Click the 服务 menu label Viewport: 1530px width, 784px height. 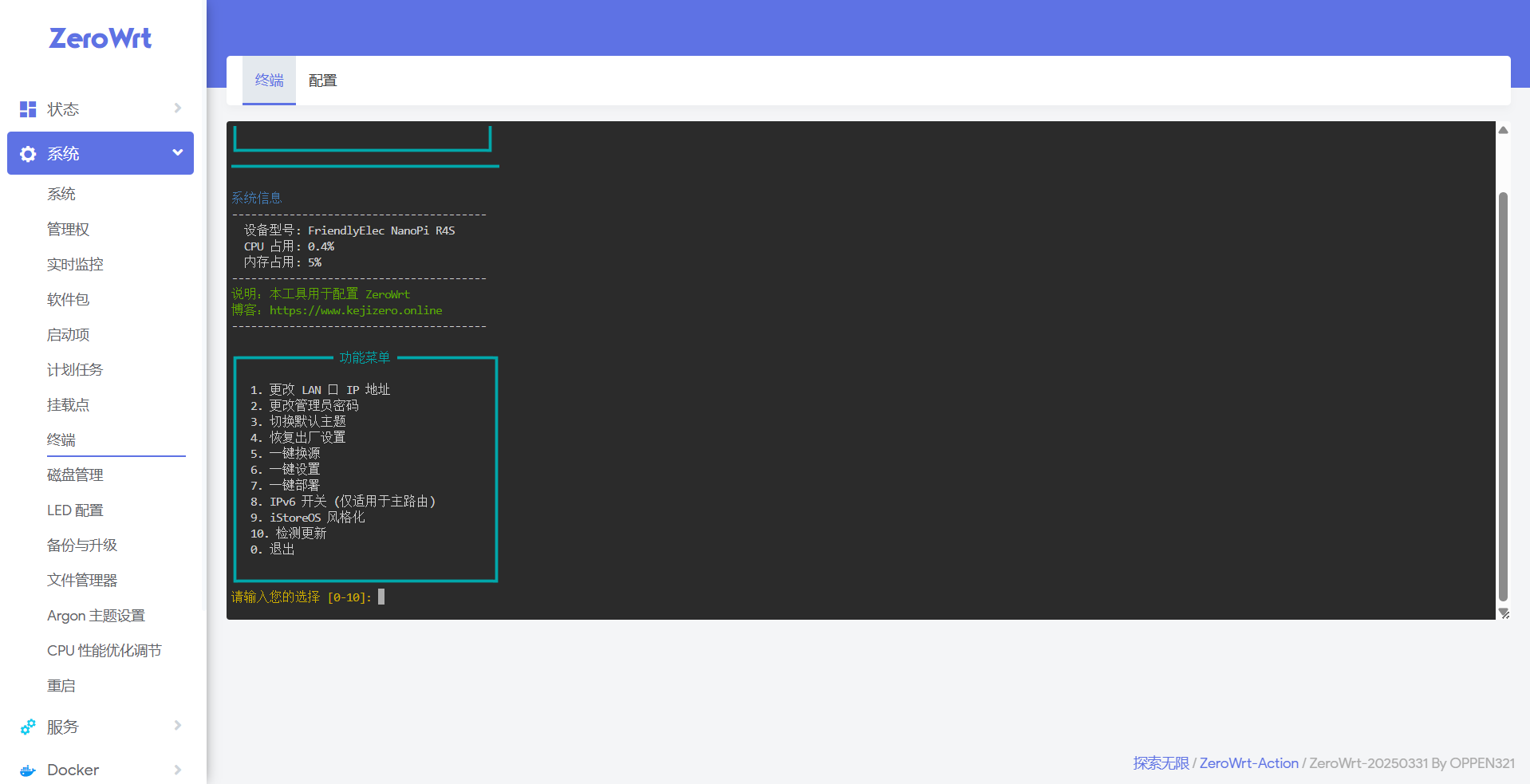click(63, 727)
